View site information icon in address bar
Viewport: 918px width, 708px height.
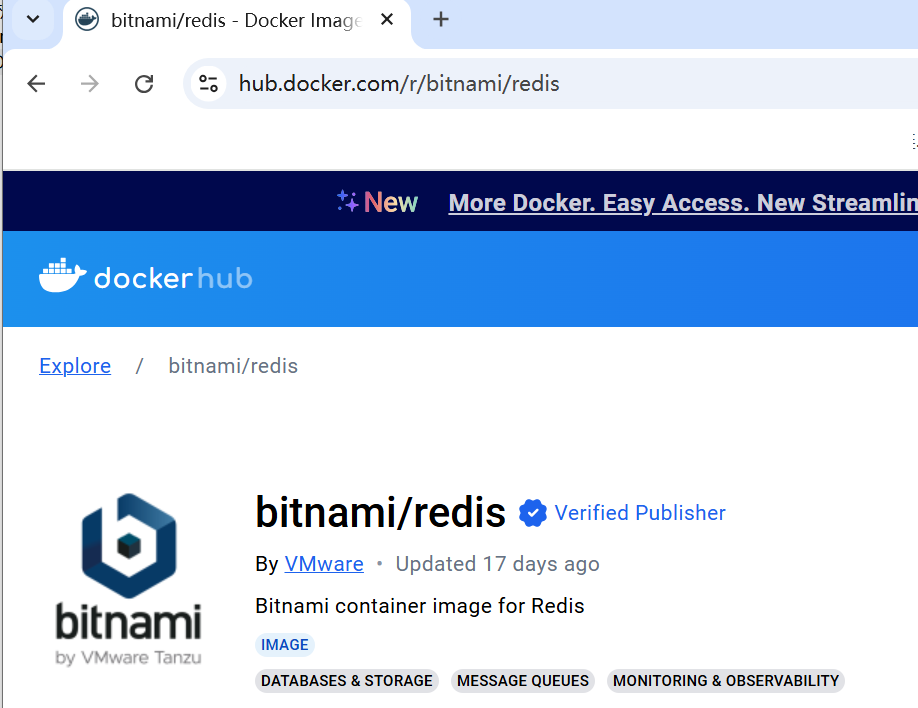point(208,84)
